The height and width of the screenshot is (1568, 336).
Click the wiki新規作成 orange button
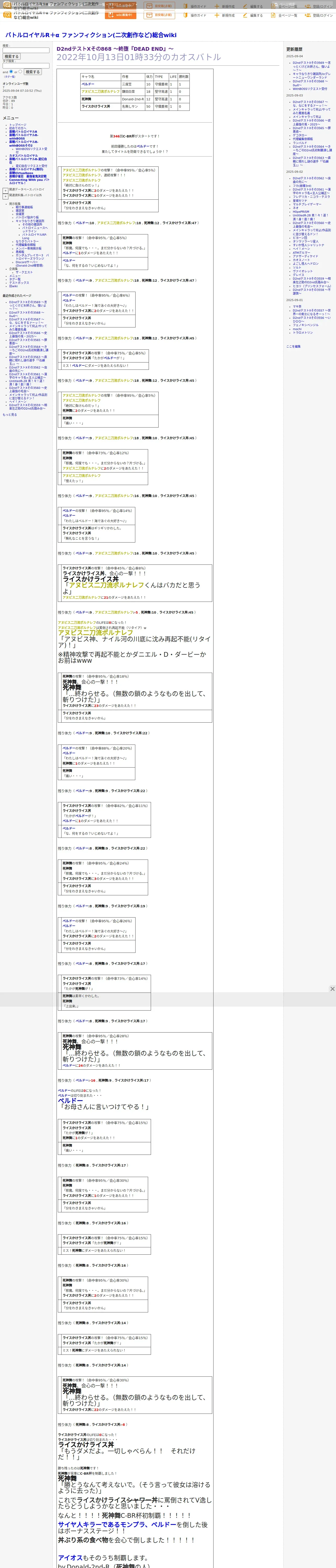120,15
